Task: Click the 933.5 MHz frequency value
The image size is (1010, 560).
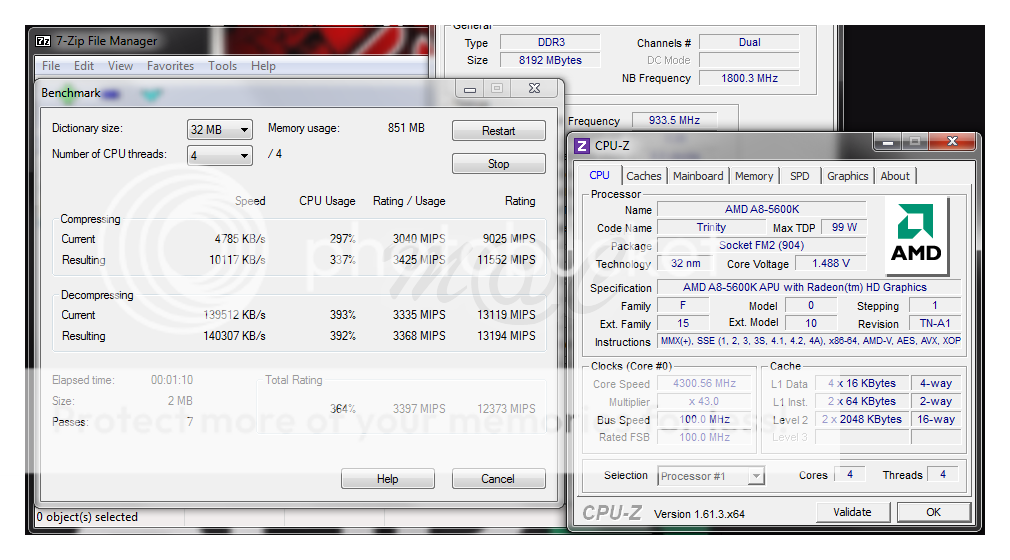Action: 674,121
